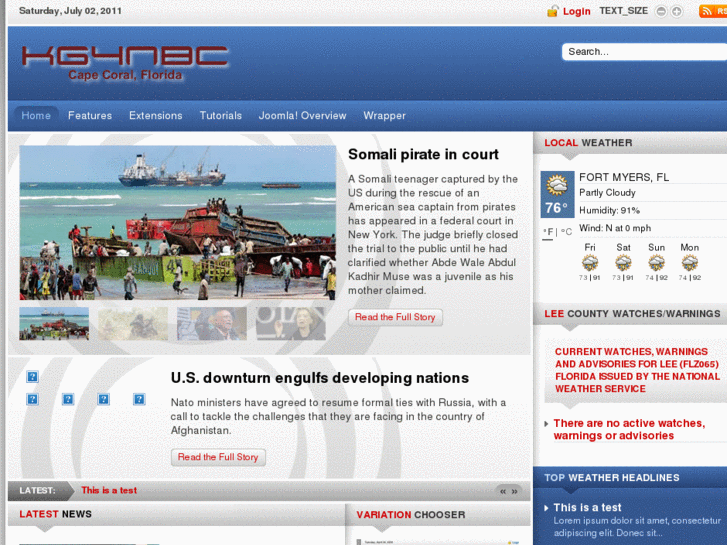Click the Wind: N at 0 mph value
727x545 pixels.
[615, 228]
